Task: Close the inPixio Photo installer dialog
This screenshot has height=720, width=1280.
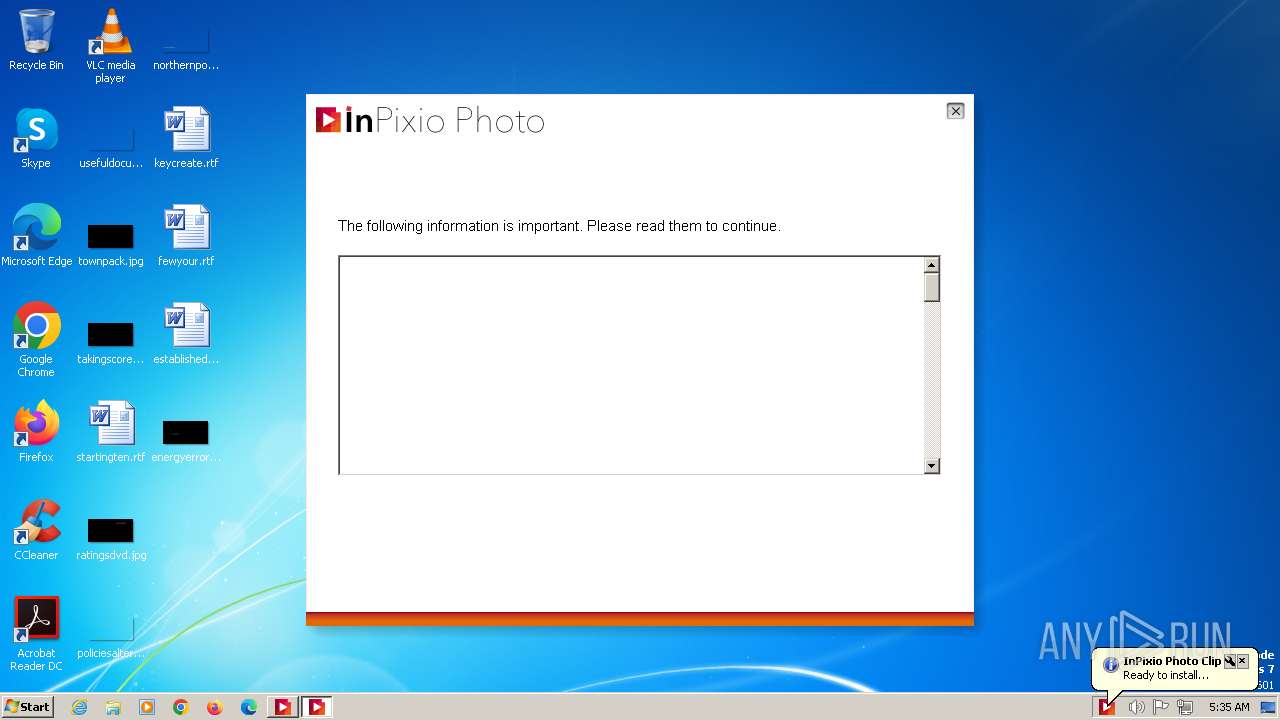Action: click(955, 111)
